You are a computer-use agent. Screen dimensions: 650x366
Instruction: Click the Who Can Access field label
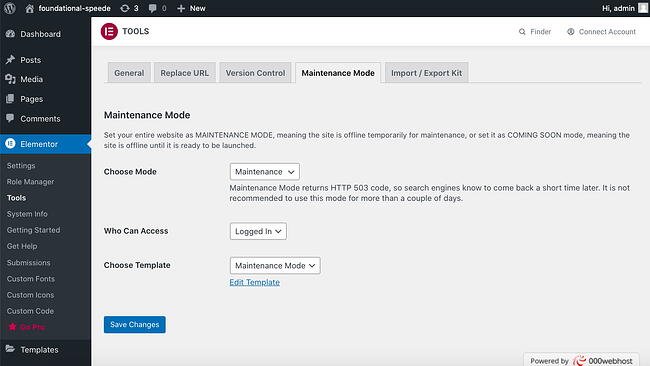[x=136, y=231]
